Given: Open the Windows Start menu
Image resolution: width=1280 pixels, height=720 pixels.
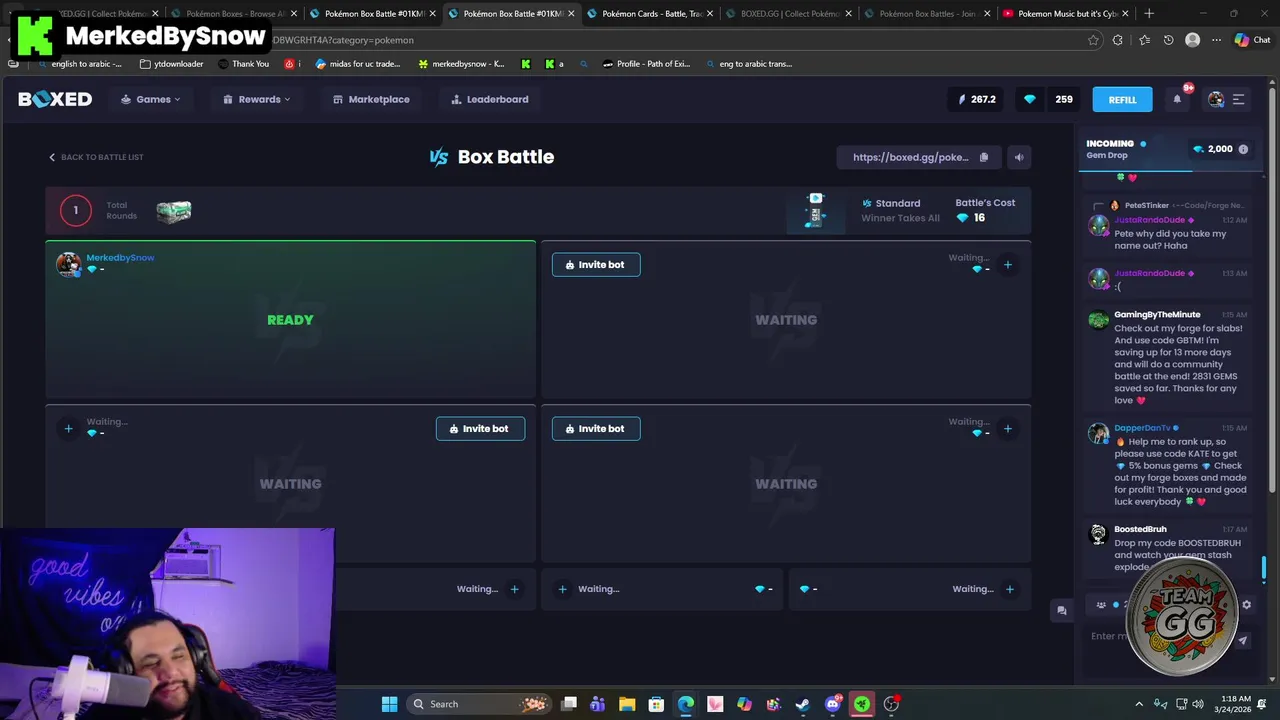Looking at the screenshot, I should [389, 704].
